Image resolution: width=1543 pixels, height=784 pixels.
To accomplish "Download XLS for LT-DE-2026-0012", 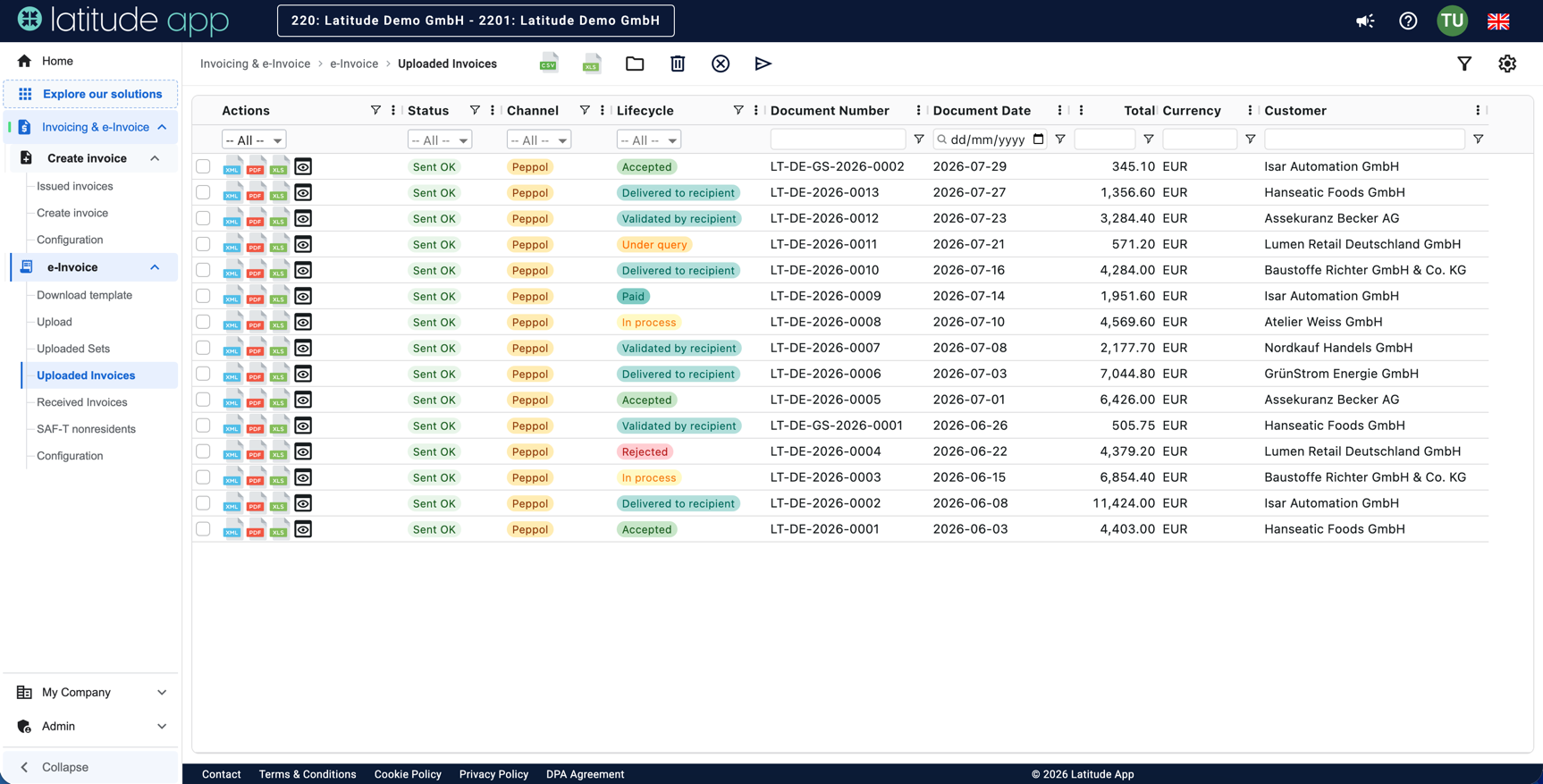I will pos(279,219).
